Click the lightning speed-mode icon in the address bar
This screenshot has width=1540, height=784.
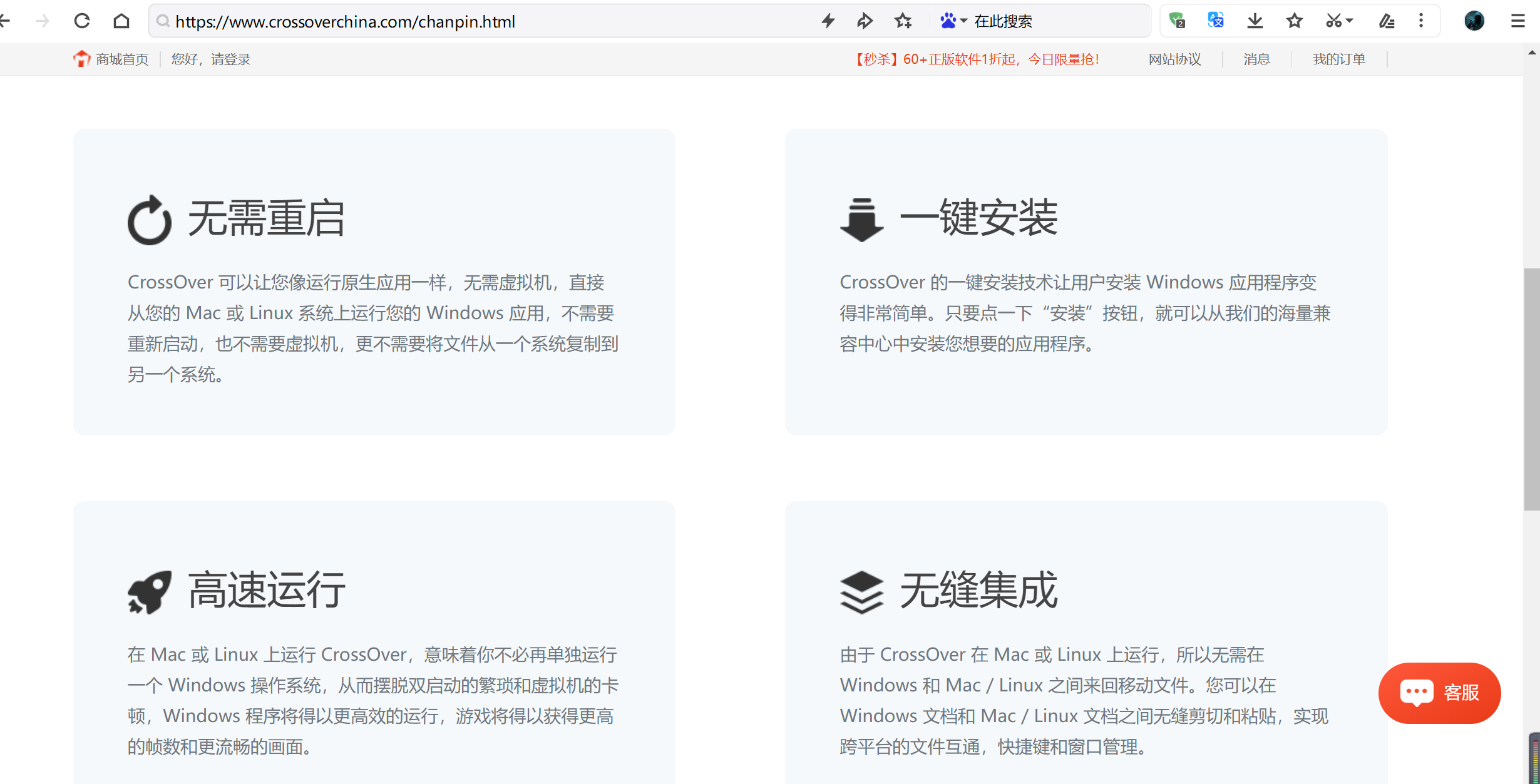click(x=828, y=21)
